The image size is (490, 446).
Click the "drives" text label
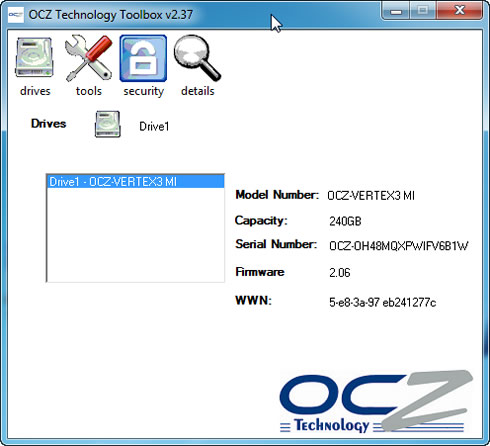(x=35, y=91)
